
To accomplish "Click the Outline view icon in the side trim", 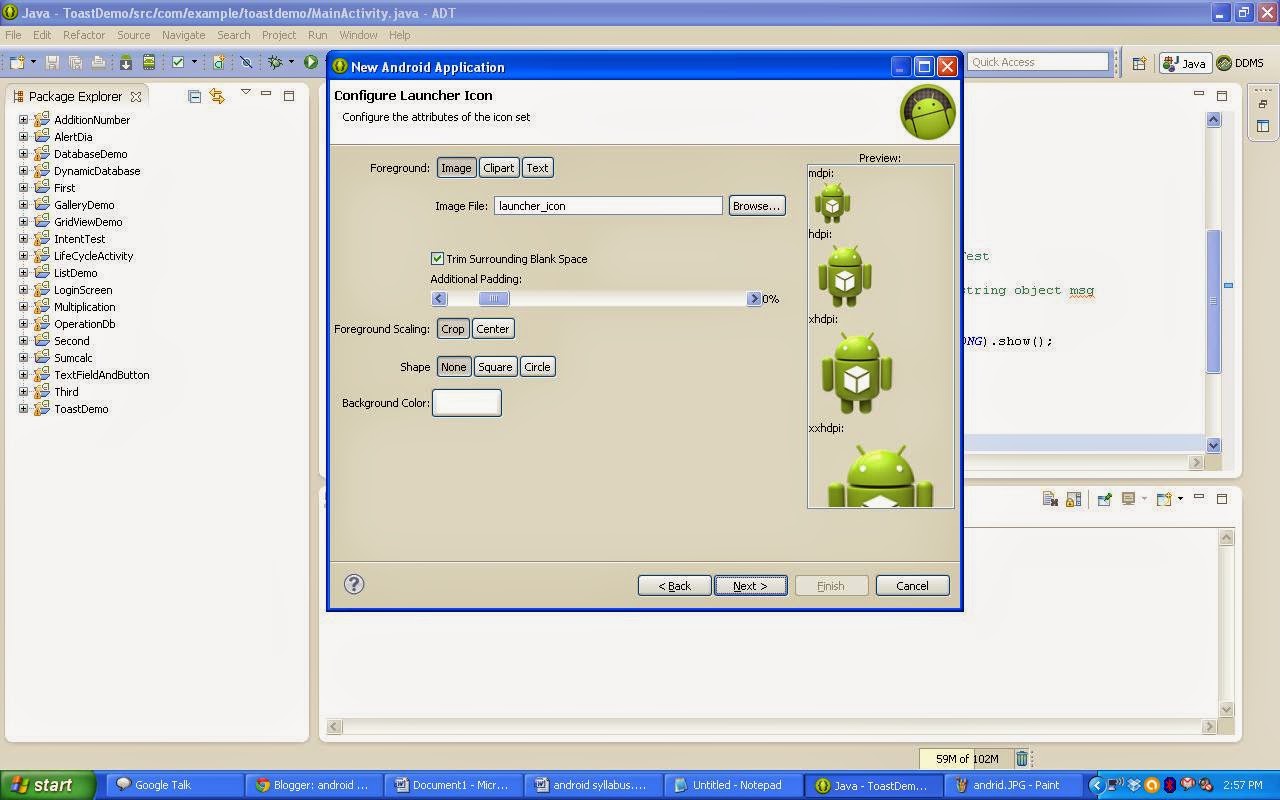I will tap(1263, 126).
